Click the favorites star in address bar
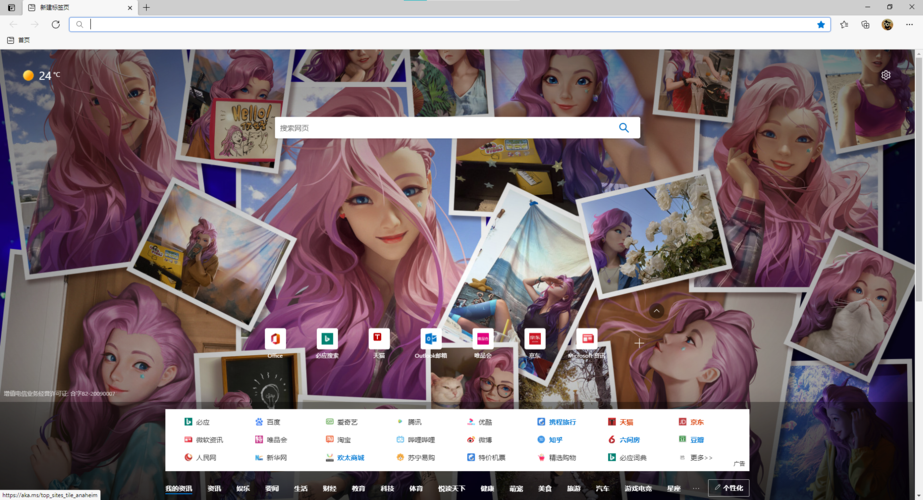This screenshot has height=500, width=923. click(x=821, y=24)
